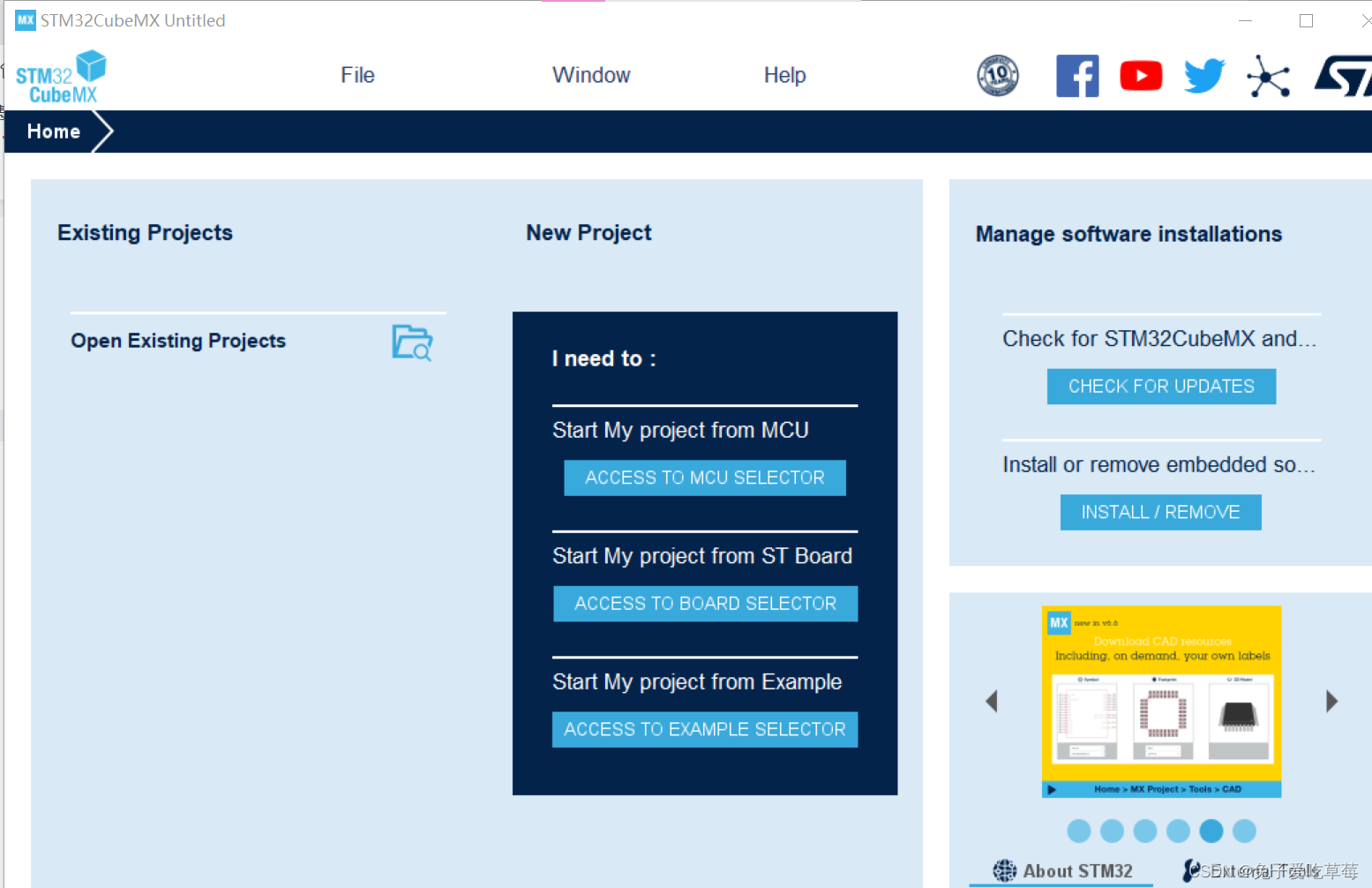Click the 'I need to :' text
1372x888 pixels.
click(x=604, y=358)
